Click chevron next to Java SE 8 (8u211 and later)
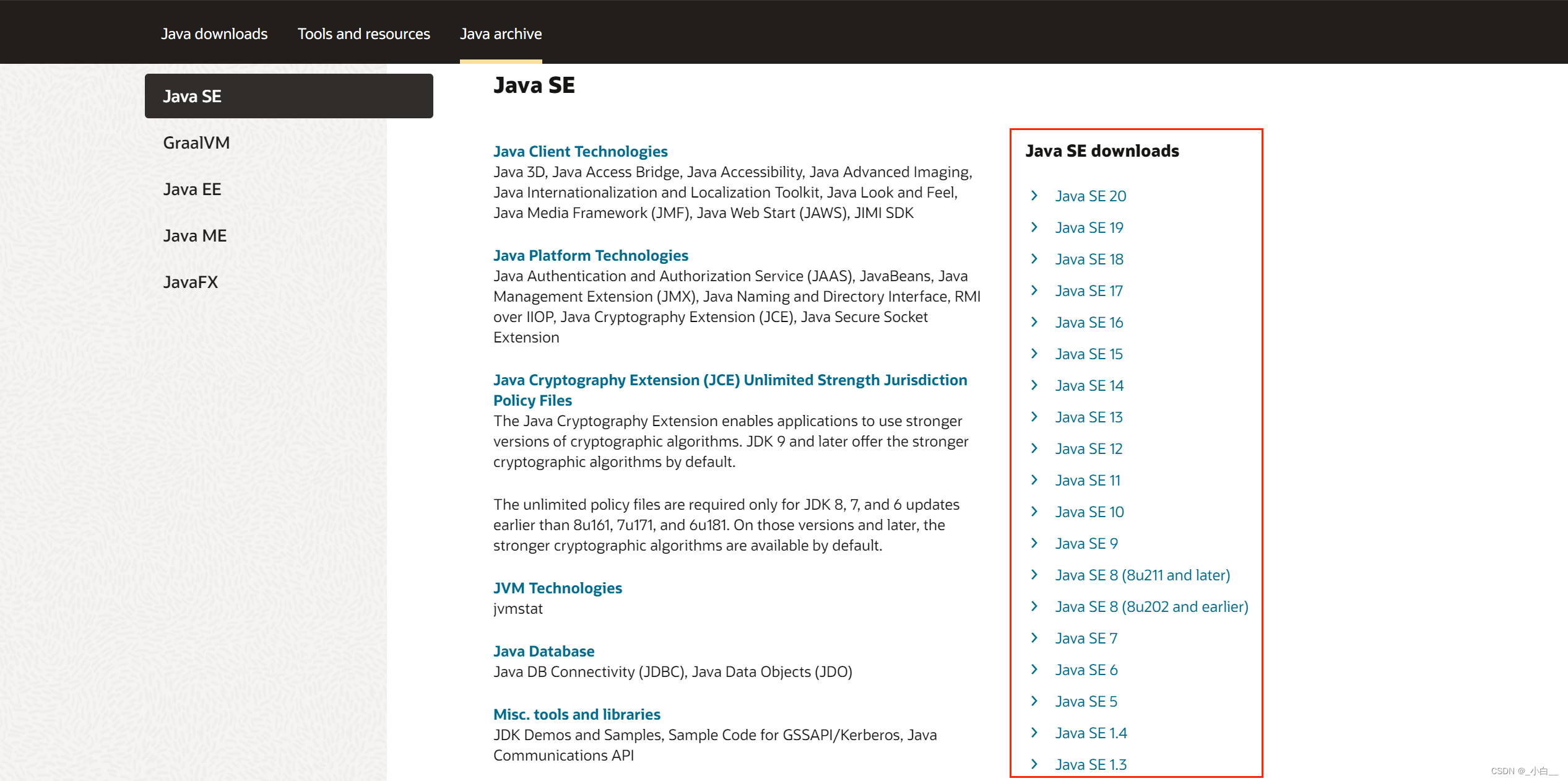Image resolution: width=1568 pixels, height=781 pixels. click(1034, 575)
